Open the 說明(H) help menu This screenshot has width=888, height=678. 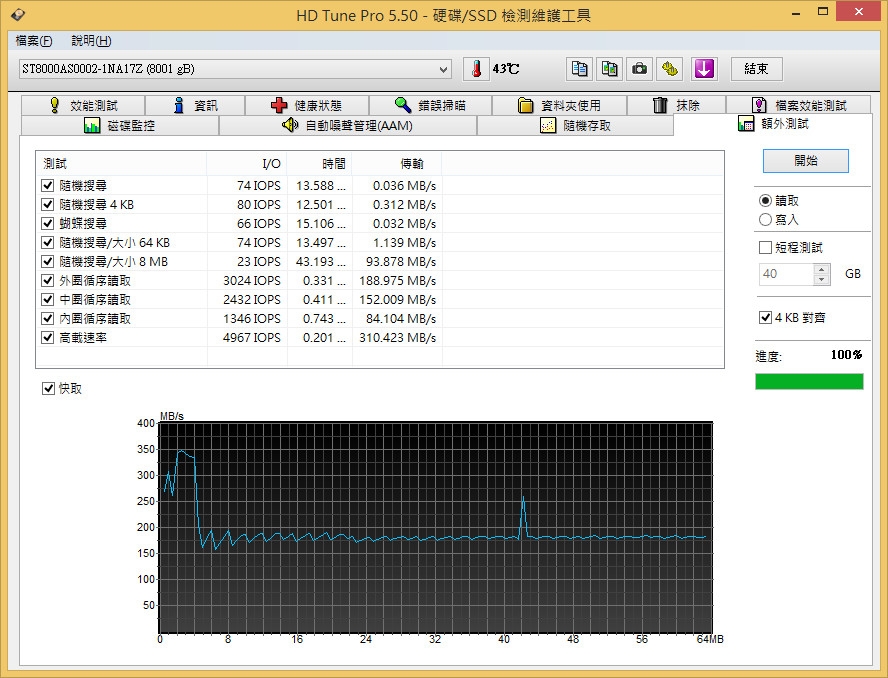pos(91,41)
